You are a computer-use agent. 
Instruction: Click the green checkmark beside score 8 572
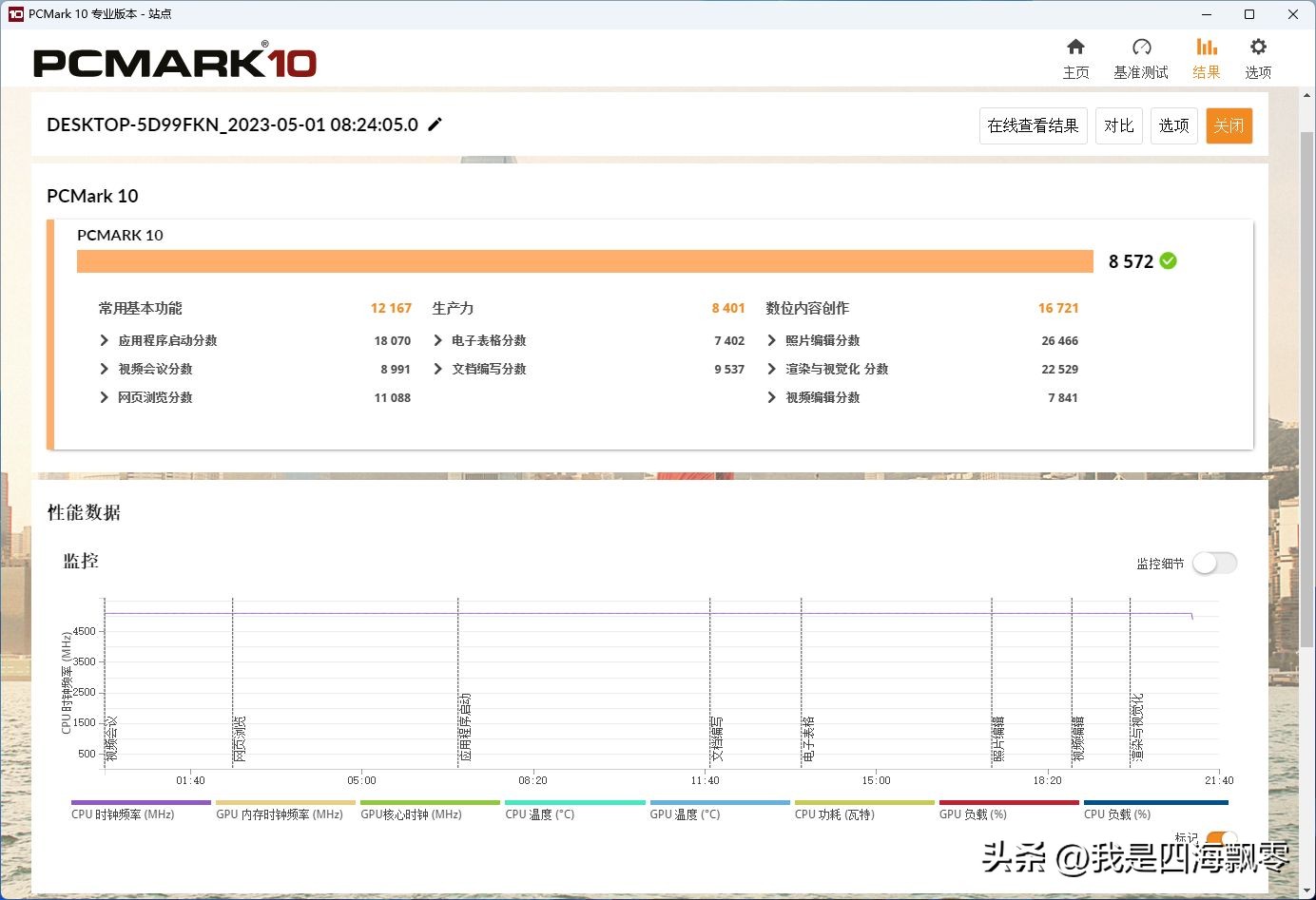coord(1167,260)
